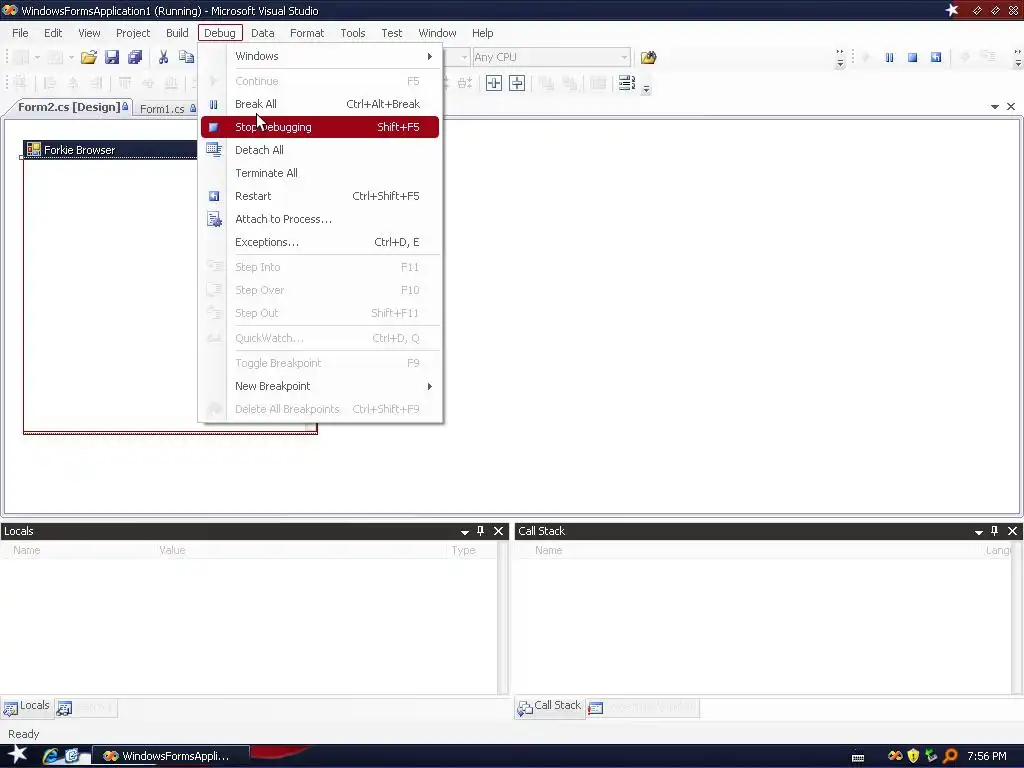Click the Copy icon in toolbar

click(x=186, y=57)
